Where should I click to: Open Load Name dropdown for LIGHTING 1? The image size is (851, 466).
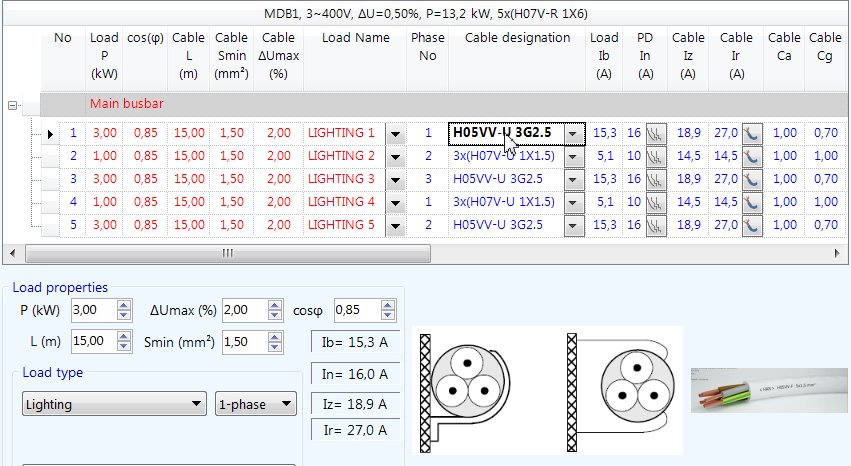point(396,133)
